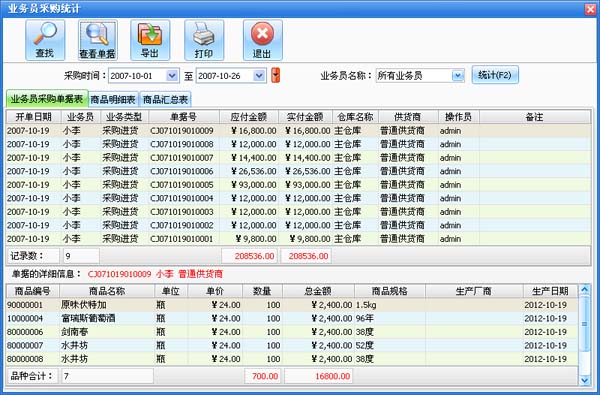Select order CJ071019010006 row
The image size is (600, 395).
click(298, 171)
